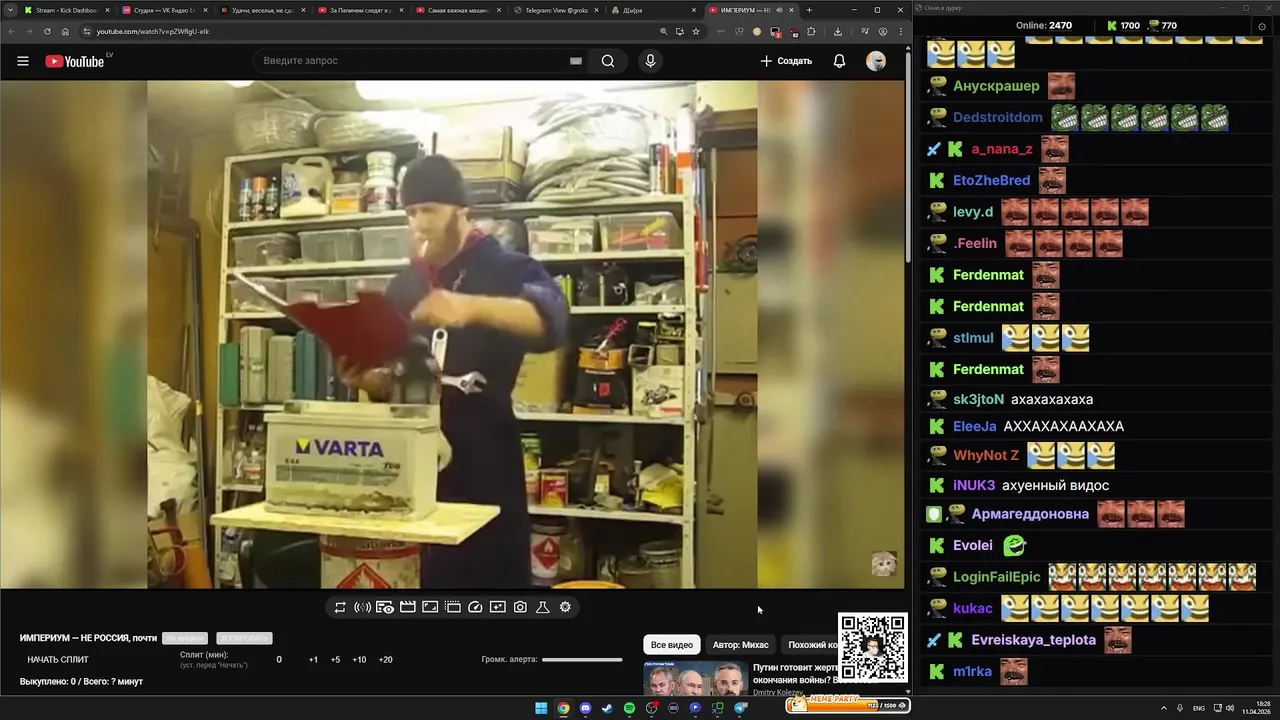
Task: Open the speedometer playback speed icon
Action: tap(475, 607)
